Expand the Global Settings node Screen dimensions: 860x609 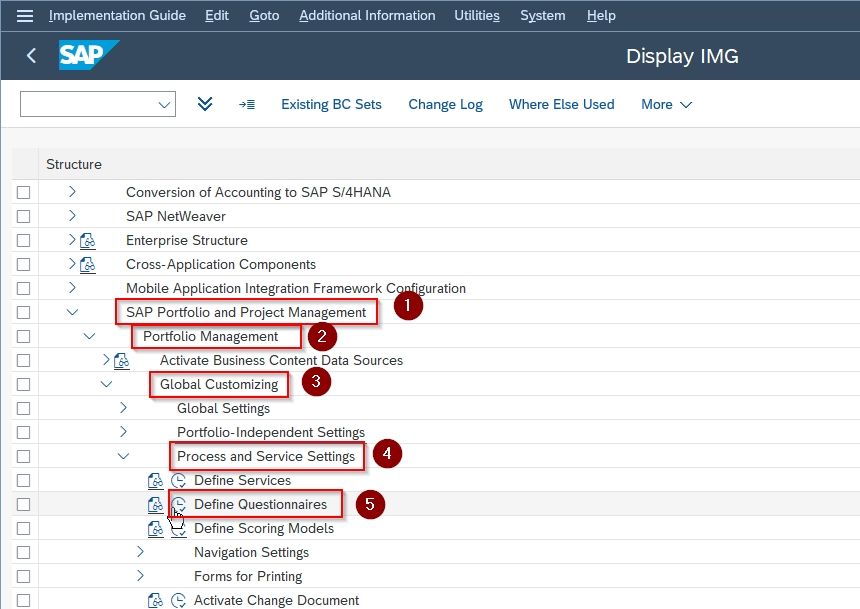(123, 408)
